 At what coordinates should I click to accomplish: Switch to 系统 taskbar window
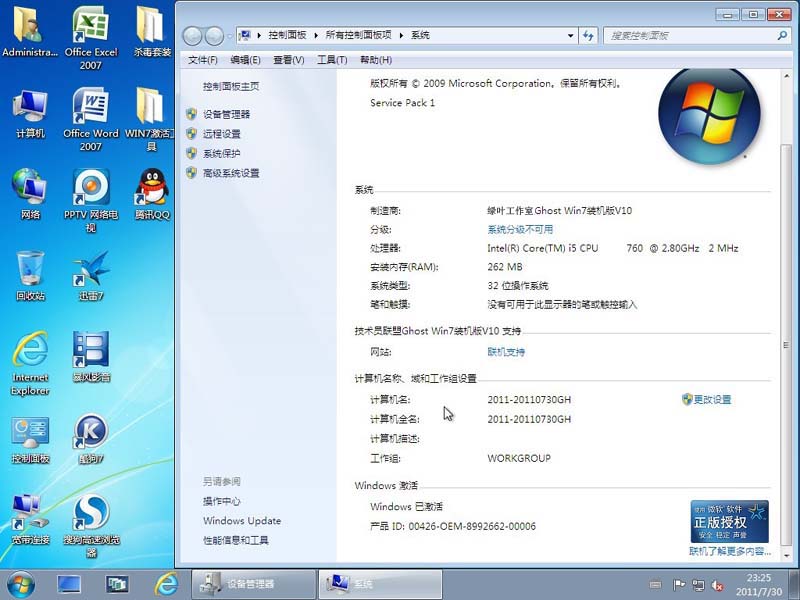pyautogui.click(x=380, y=585)
